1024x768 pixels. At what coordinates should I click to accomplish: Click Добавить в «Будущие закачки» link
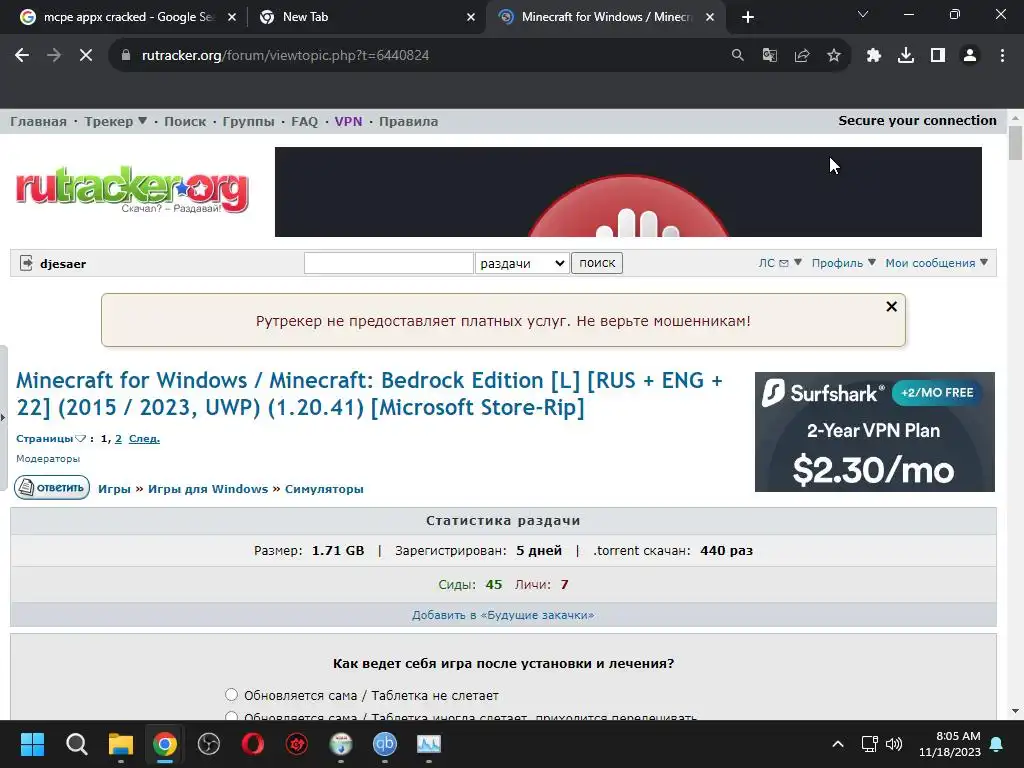tap(503, 615)
